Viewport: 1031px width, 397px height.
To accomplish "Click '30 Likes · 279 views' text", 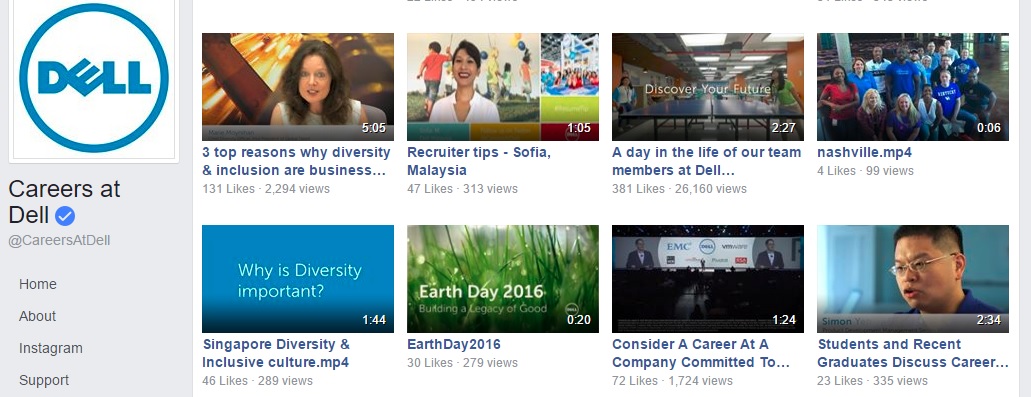I will coord(462,363).
